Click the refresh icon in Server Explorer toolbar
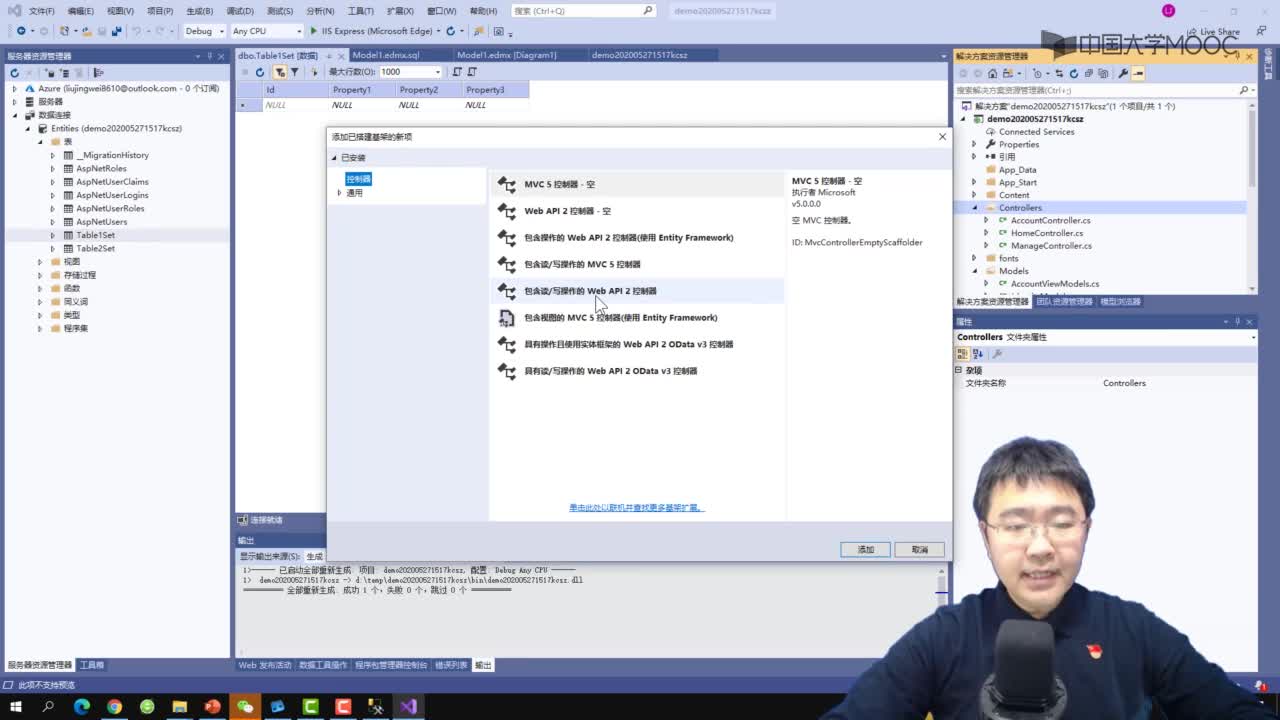This screenshot has height=720, width=1280. point(14,73)
